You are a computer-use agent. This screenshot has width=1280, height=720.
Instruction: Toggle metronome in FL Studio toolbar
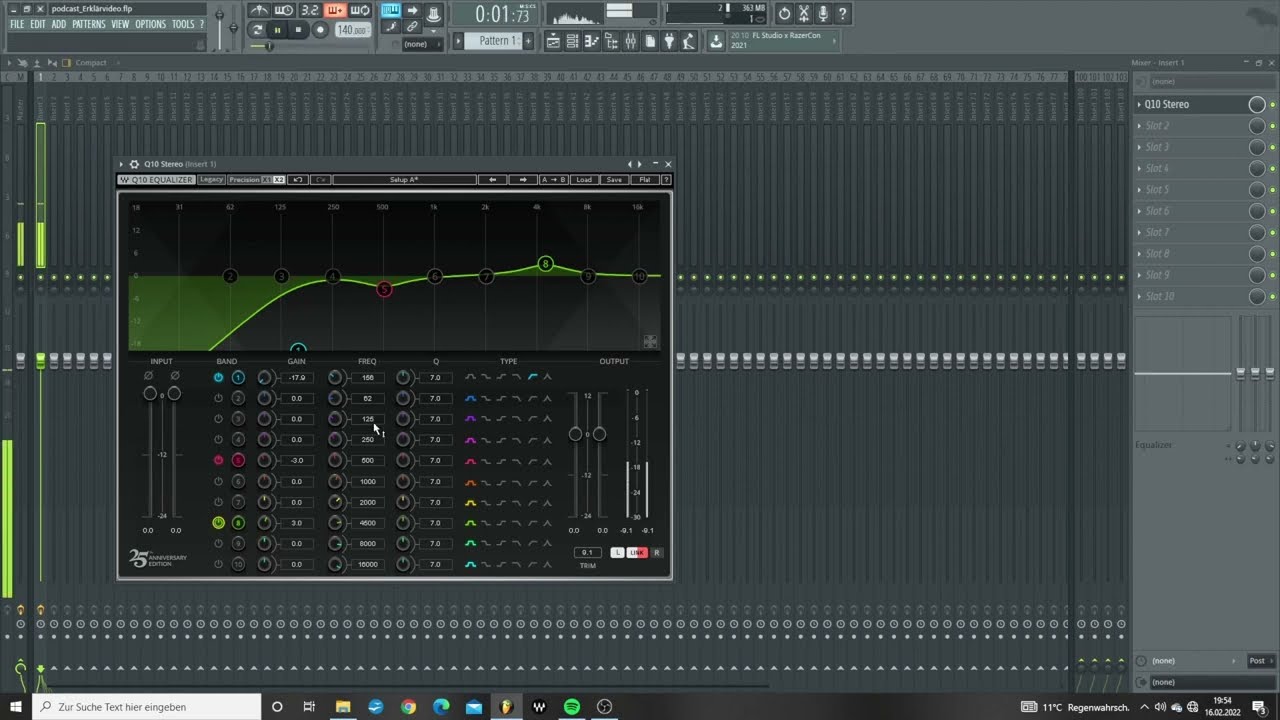coord(259,11)
